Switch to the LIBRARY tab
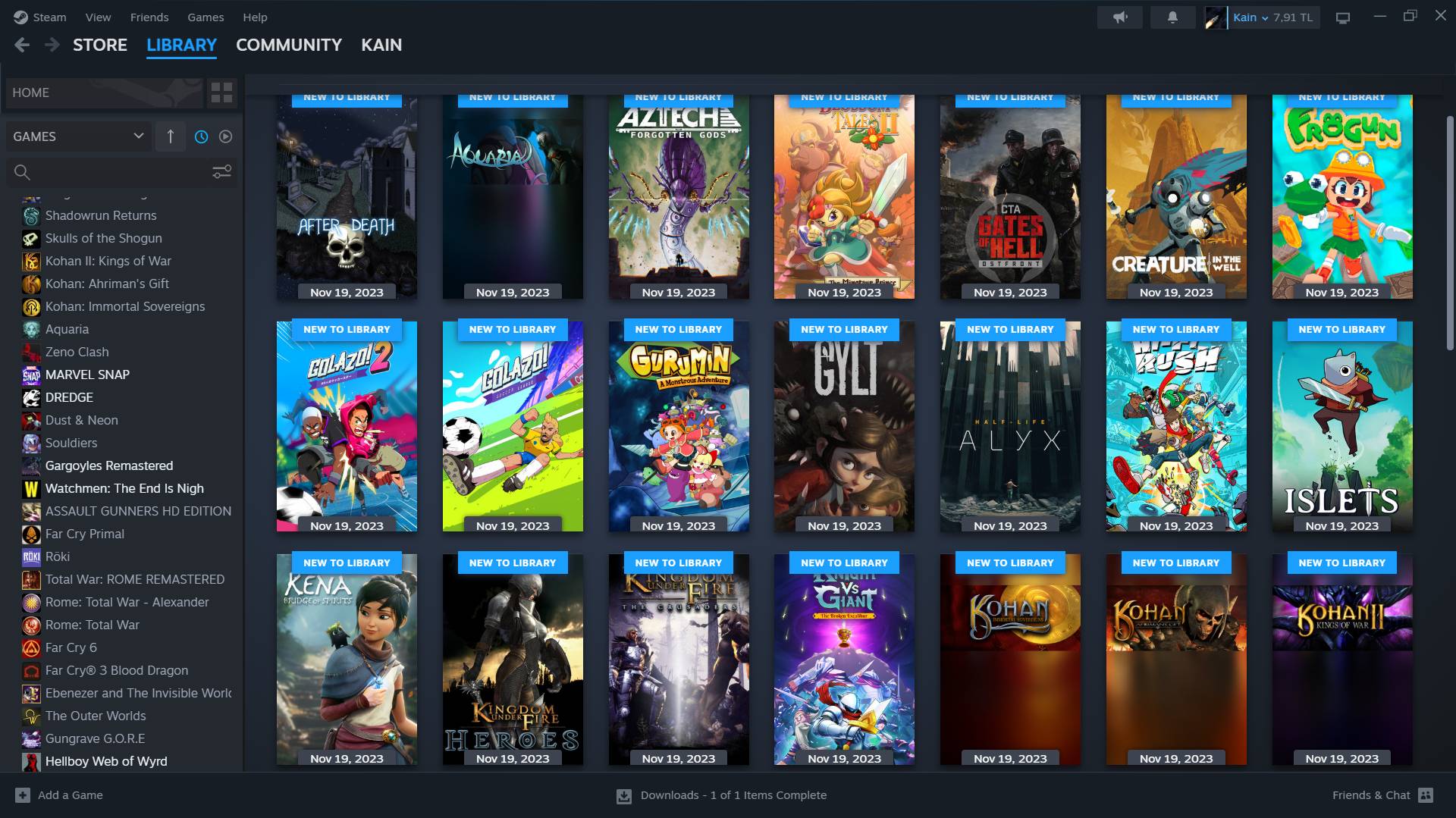Image resolution: width=1456 pixels, height=818 pixels. pos(181,45)
